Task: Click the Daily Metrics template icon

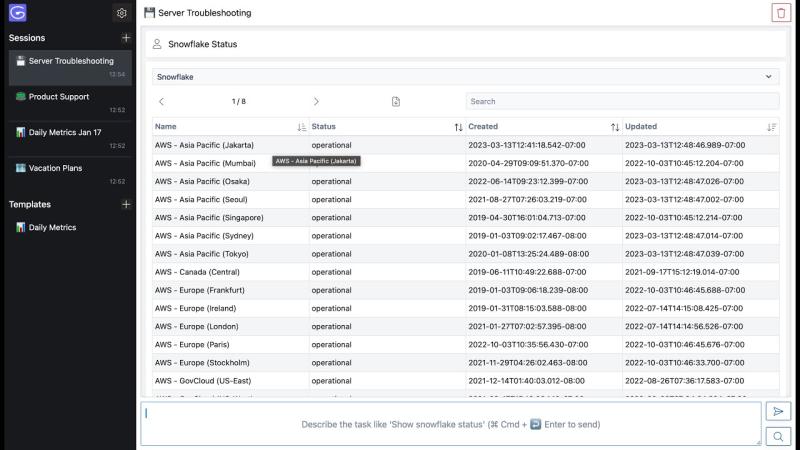Action: pyautogui.click(x=20, y=228)
